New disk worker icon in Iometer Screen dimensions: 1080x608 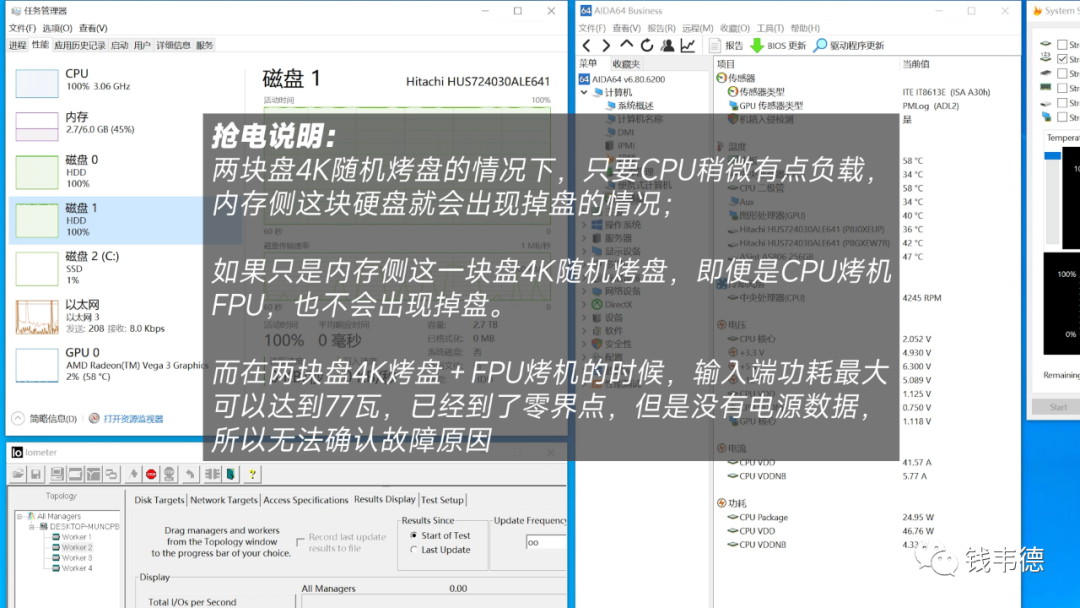(75, 474)
